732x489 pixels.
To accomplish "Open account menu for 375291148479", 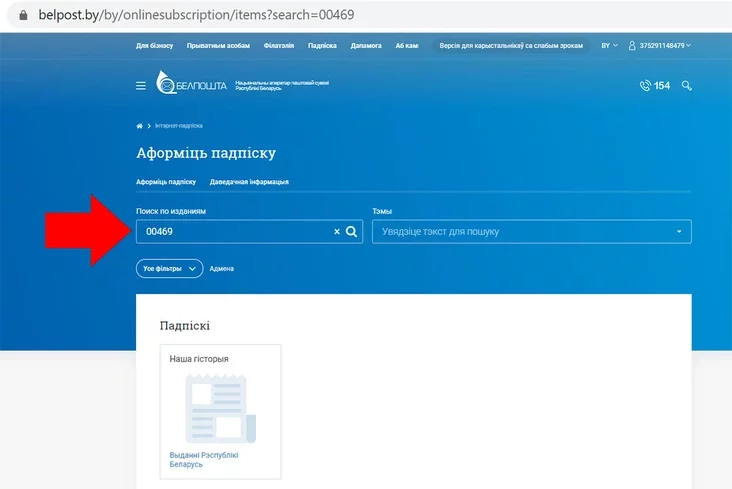I will click(663, 46).
